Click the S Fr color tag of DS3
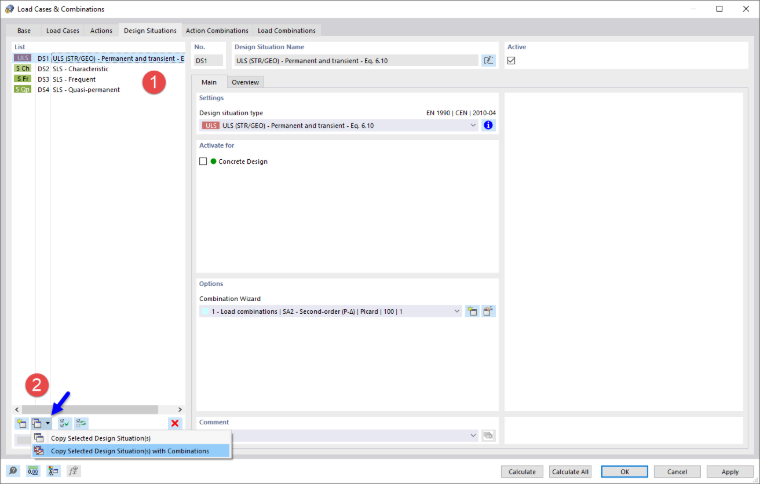The height and width of the screenshot is (484, 760). (22, 78)
